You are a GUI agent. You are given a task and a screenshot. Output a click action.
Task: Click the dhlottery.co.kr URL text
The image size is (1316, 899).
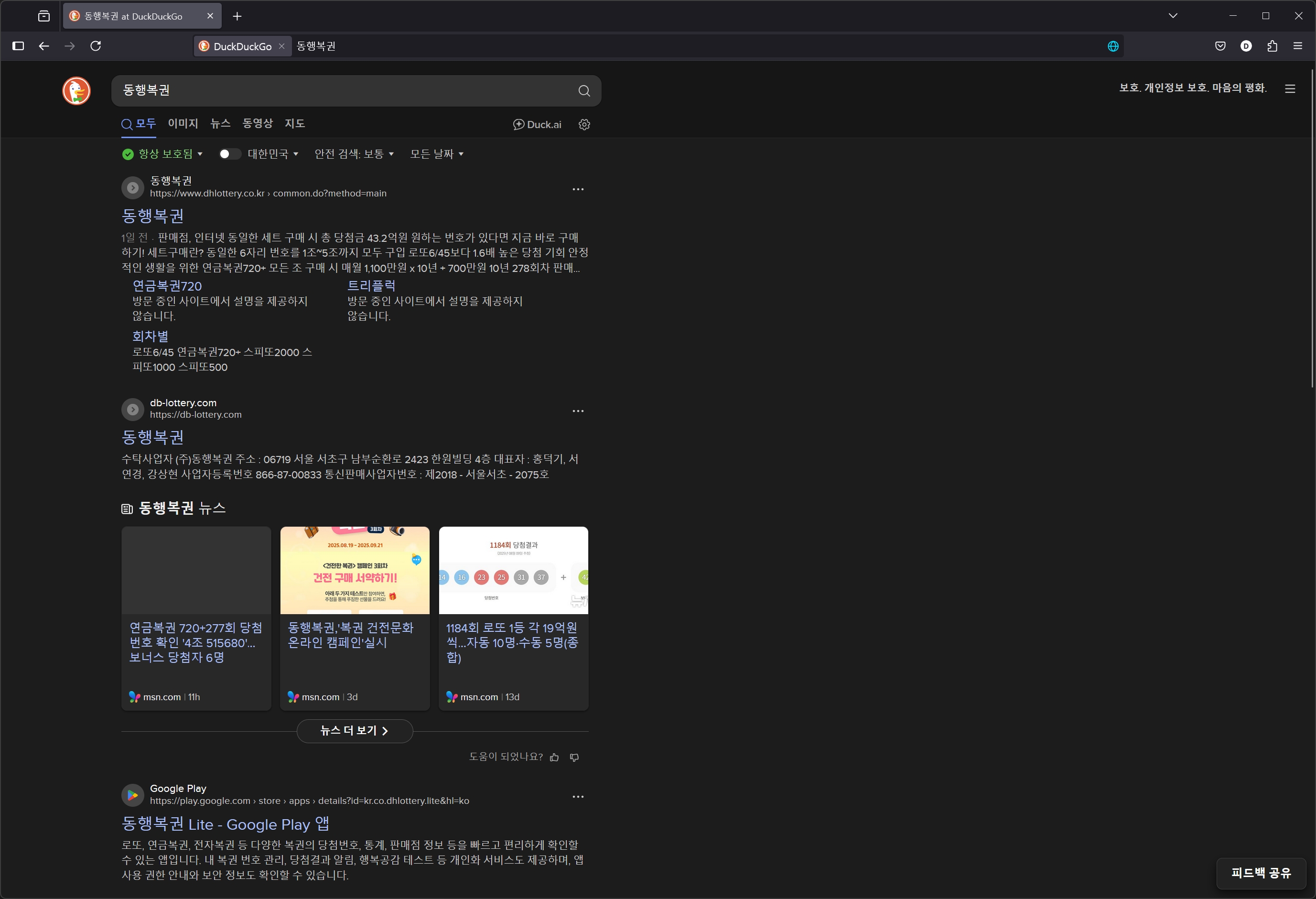(x=269, y=194)
